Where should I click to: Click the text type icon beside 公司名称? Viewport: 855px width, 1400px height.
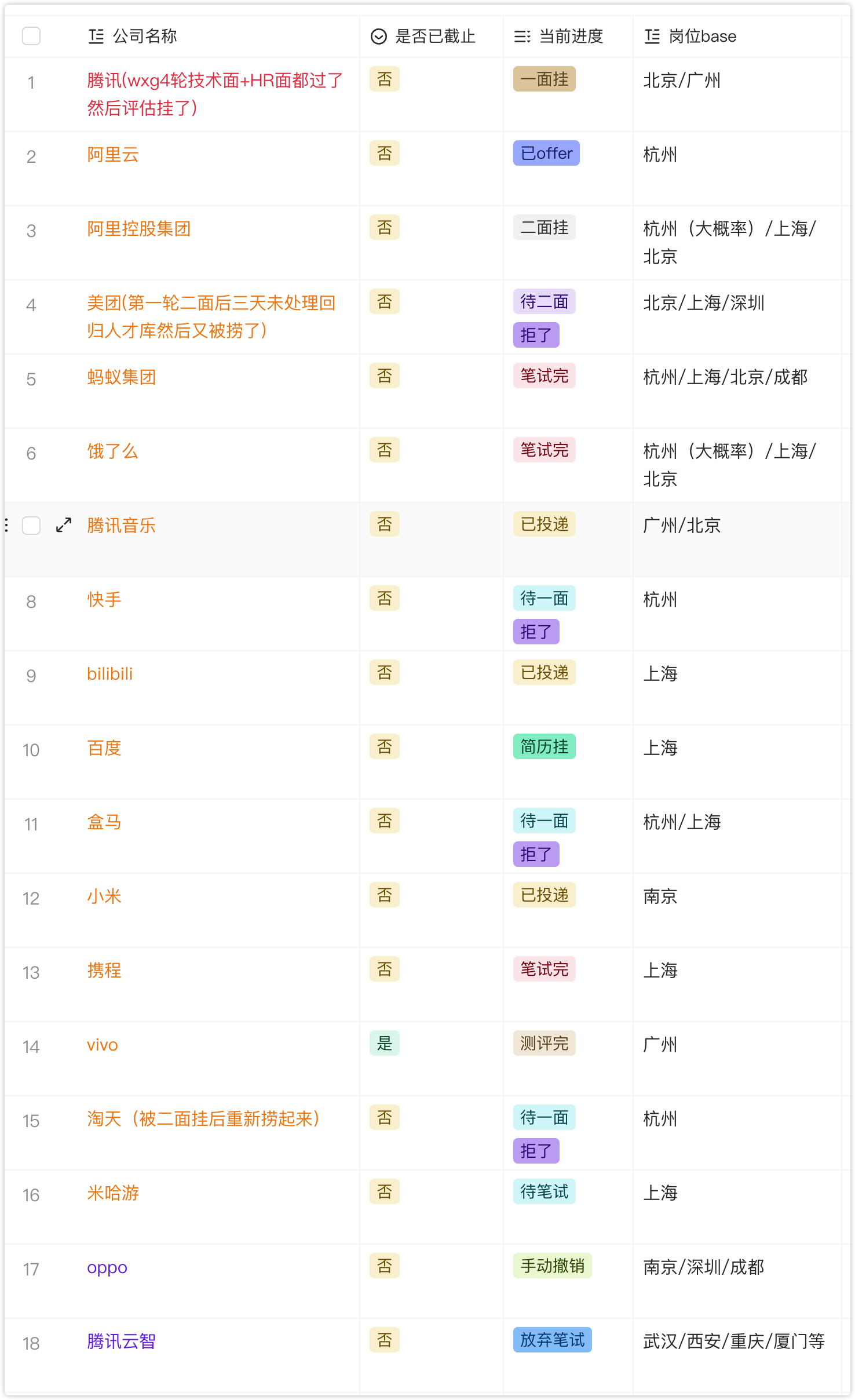(96, 37)
